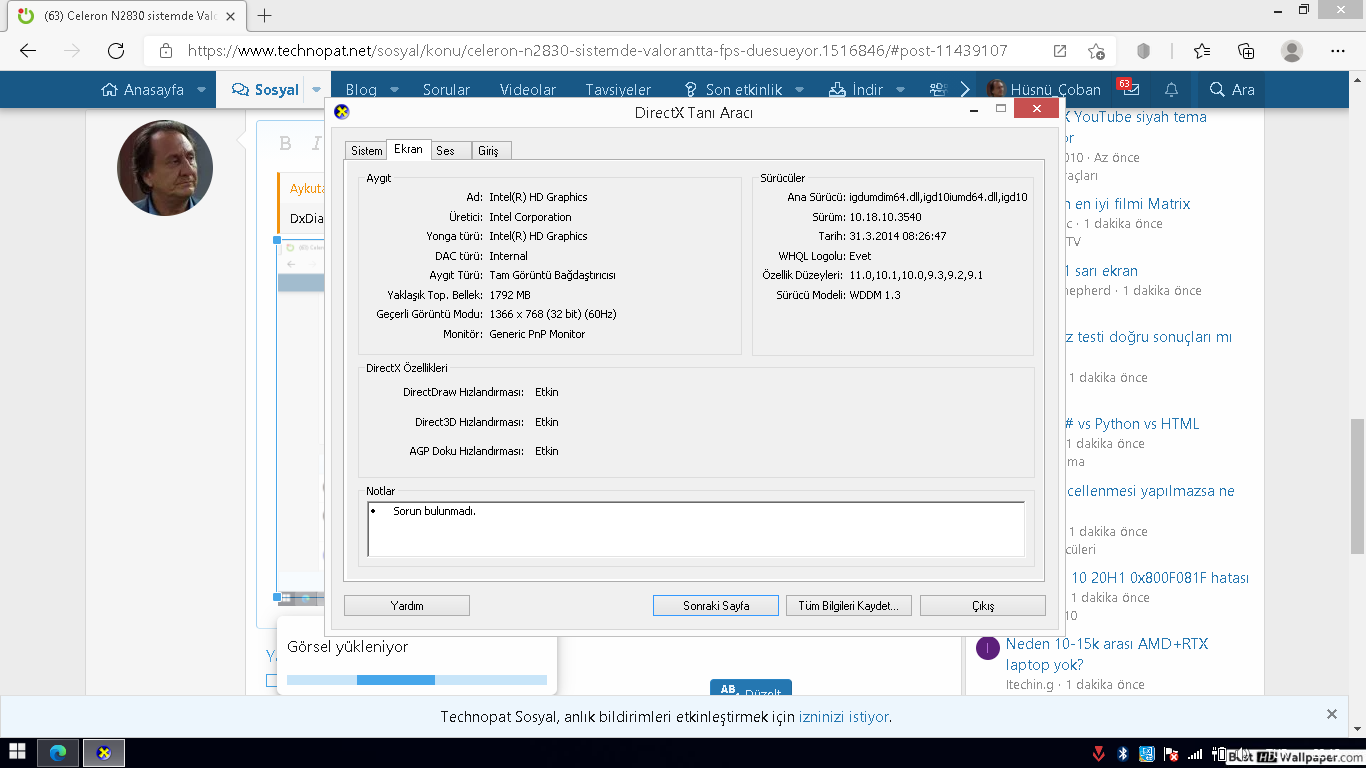Expand the Anasayfa dropdown arrow

tap(201, 89)
